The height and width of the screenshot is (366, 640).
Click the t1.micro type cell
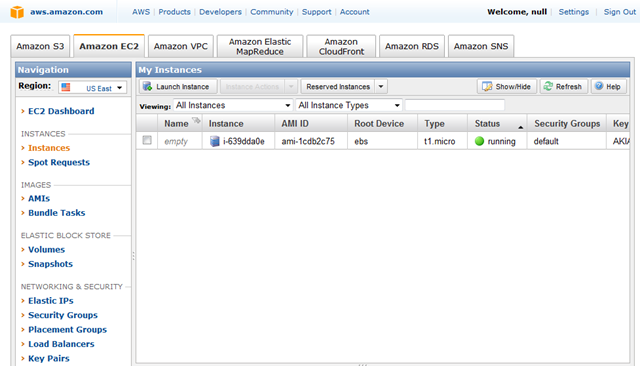[x=440, y=141]
